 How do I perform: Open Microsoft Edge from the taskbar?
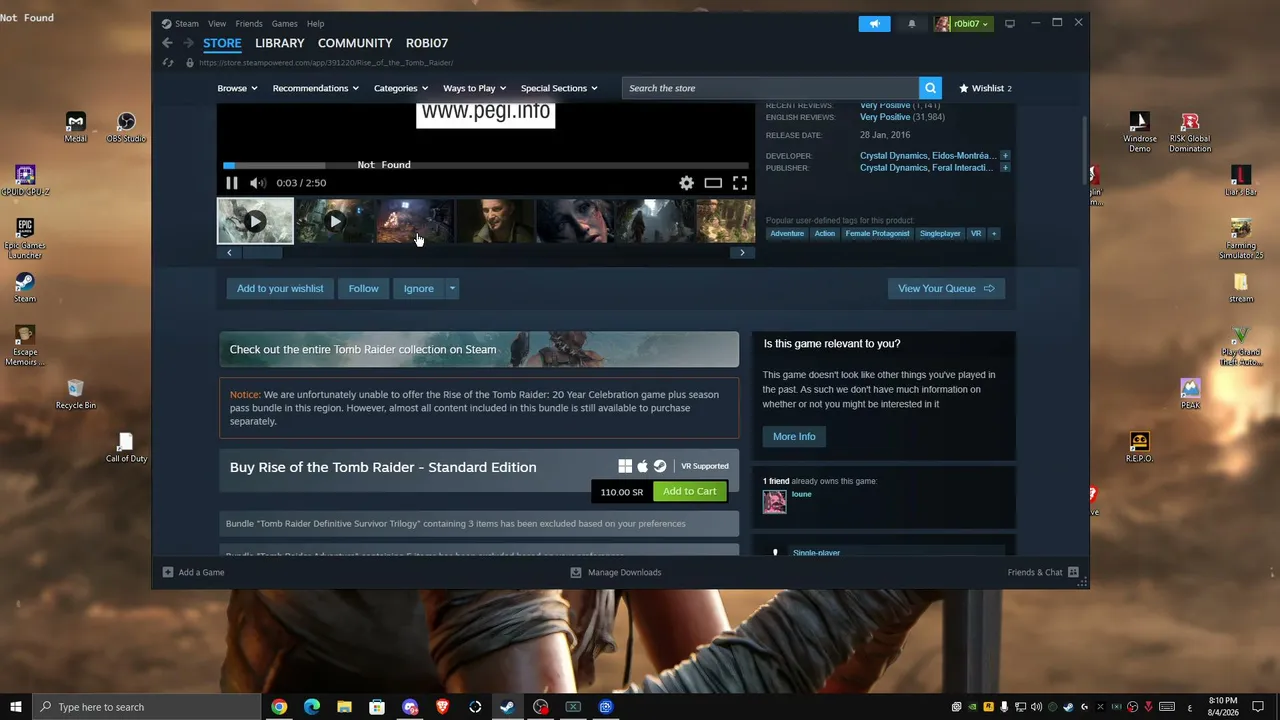(x=312, y=707)
